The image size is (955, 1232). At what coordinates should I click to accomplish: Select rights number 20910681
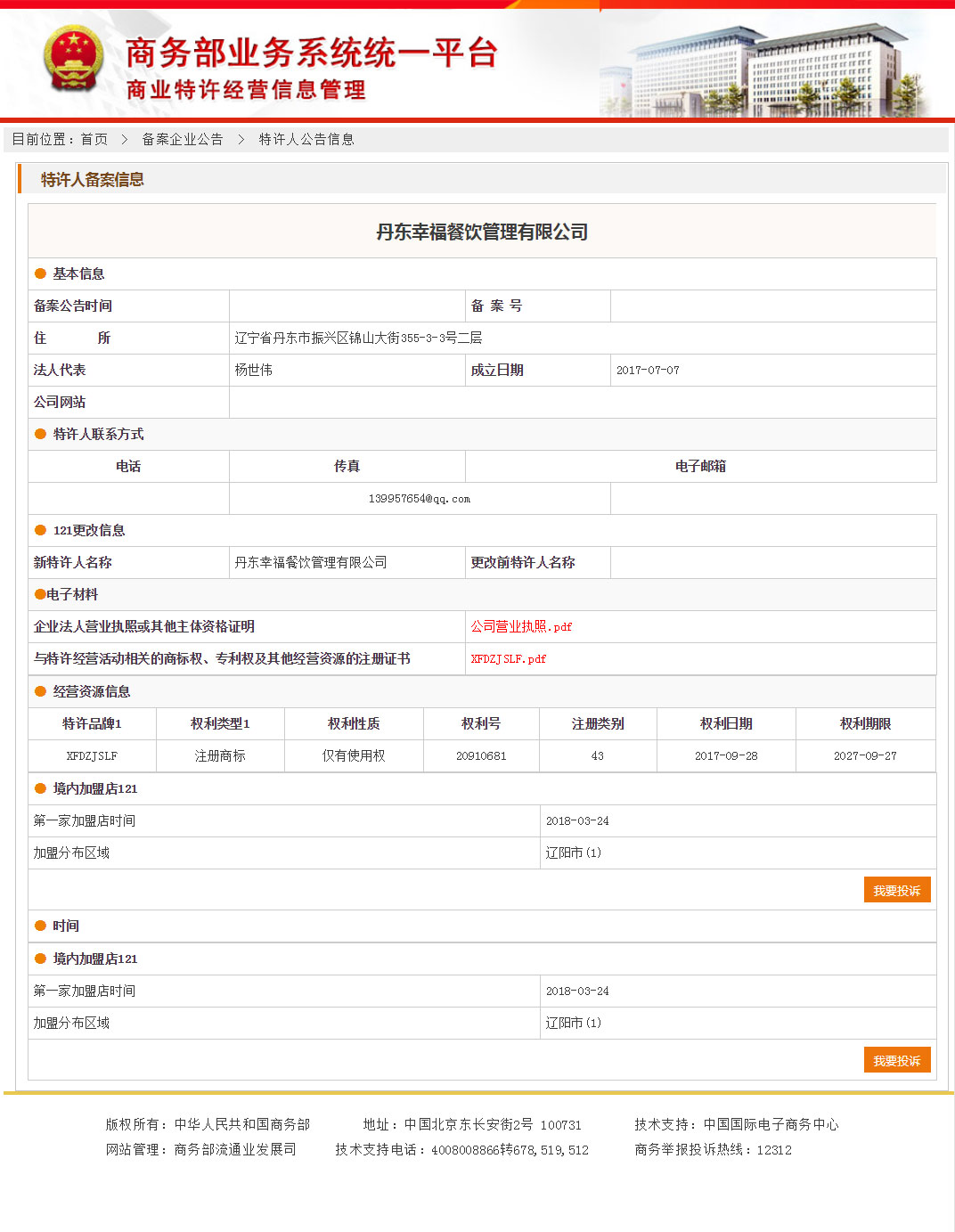[x=481, y=755]
